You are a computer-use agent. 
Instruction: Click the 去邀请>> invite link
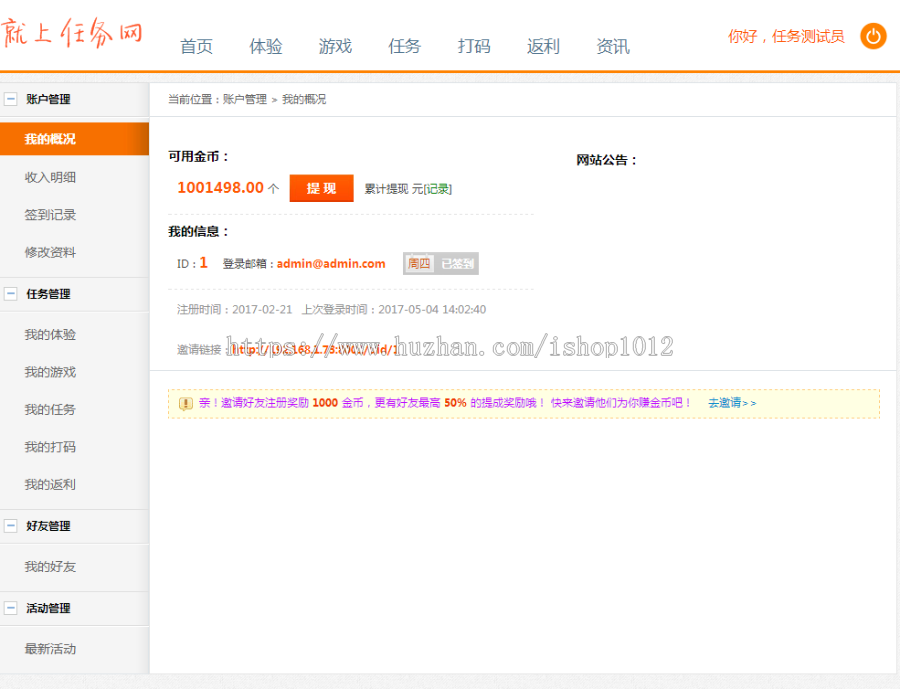(732, 403)
